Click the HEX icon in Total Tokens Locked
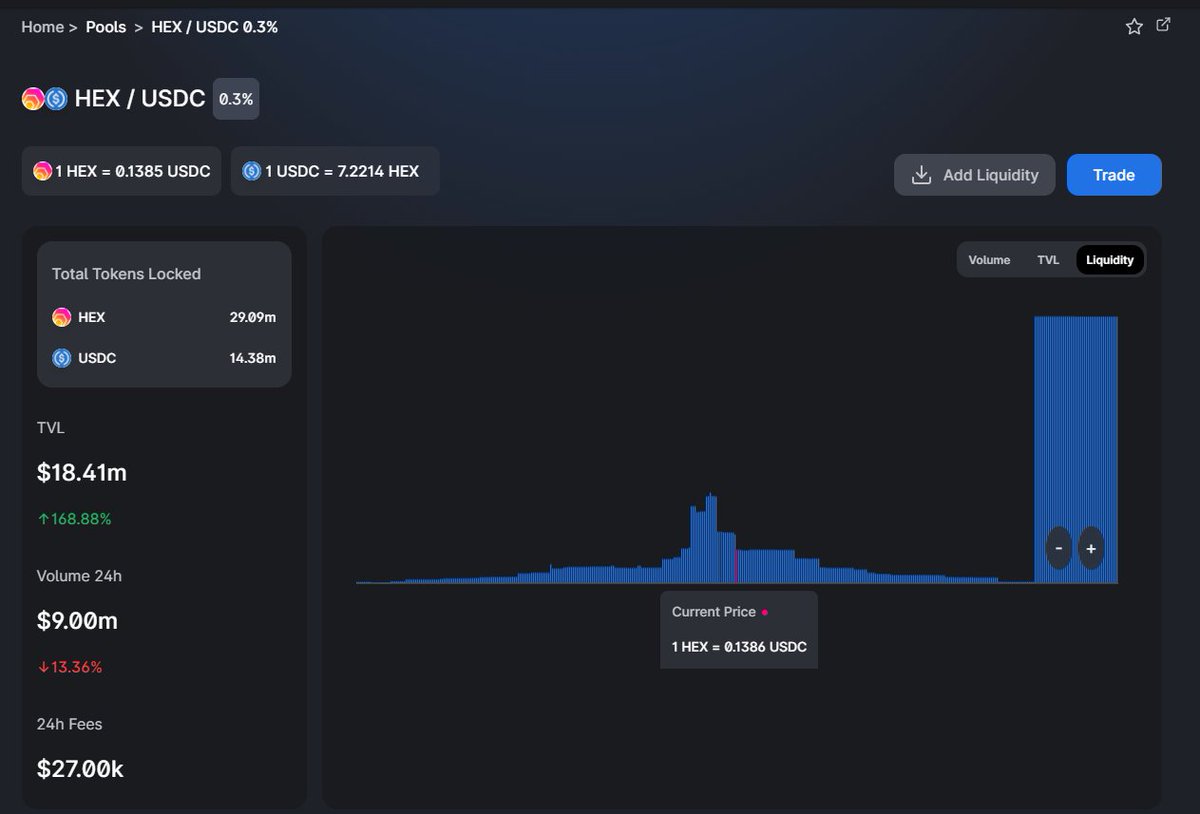 click(x=62, y=317)
